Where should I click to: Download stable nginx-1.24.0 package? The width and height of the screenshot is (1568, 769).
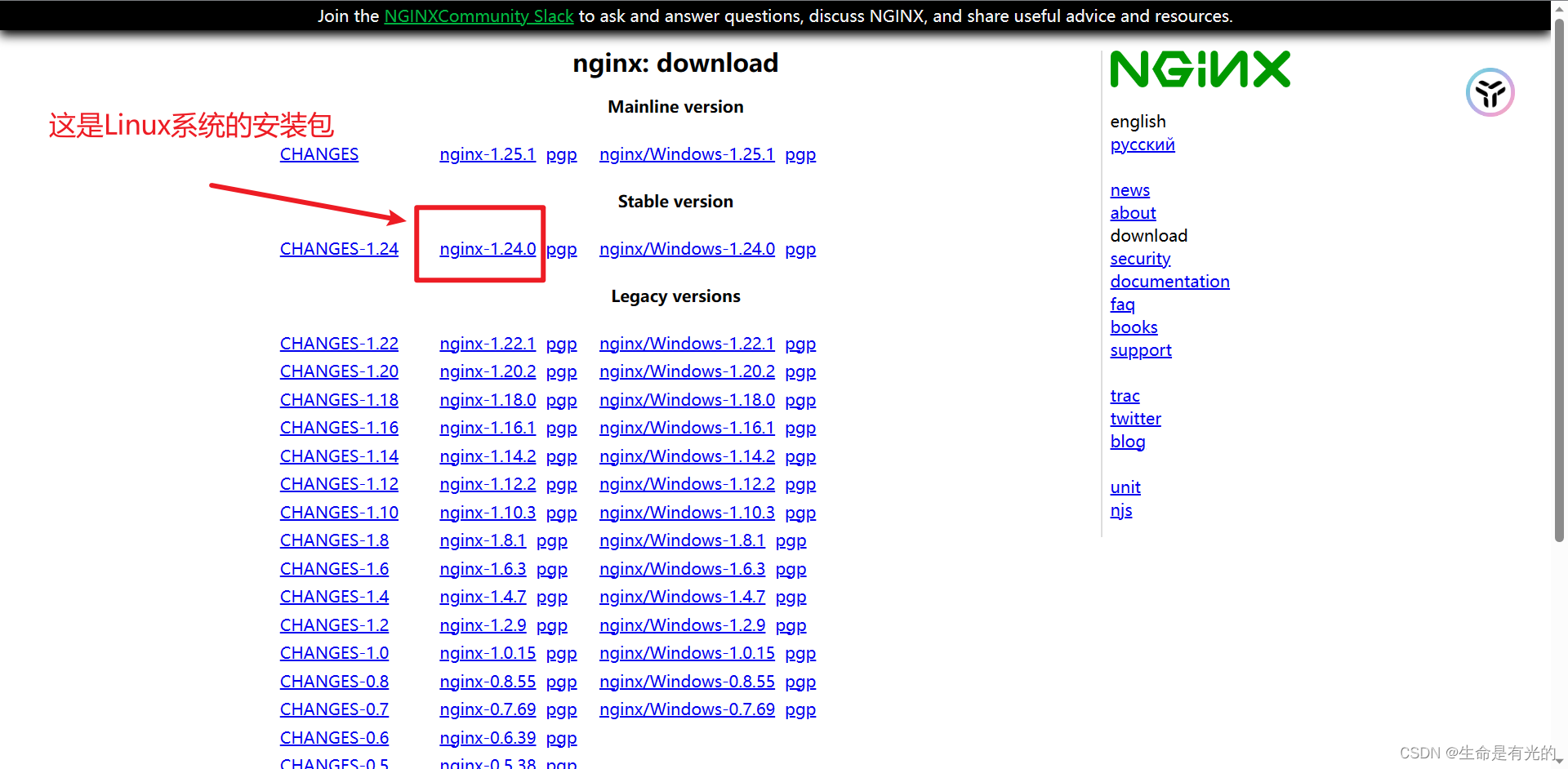(x=488, y=249)
